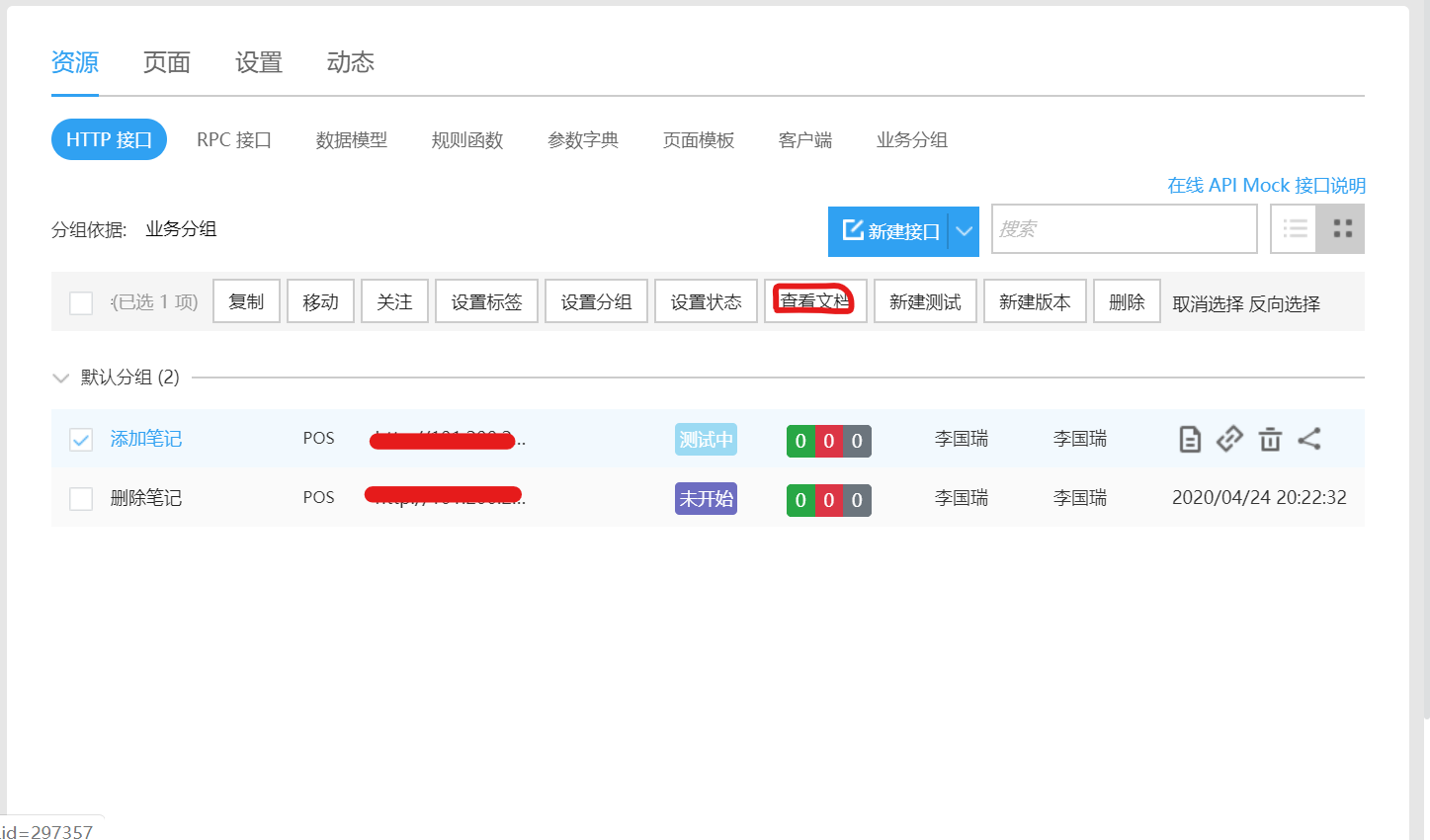This screenshot has width=1430, height=840.
Task: Select 规则函数 sub-tab
Action: tap(467, 139)
